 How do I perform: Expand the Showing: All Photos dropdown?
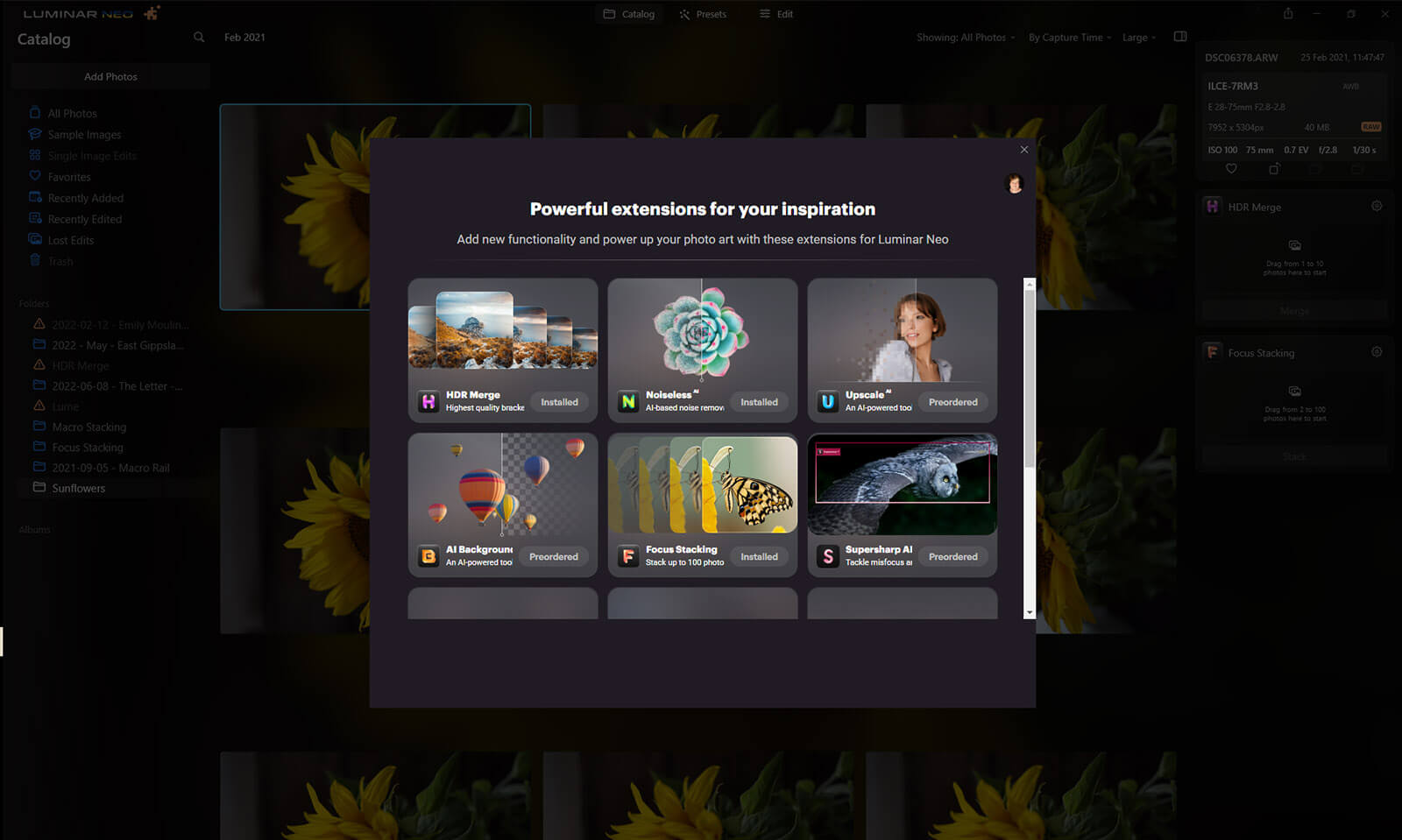966,38
